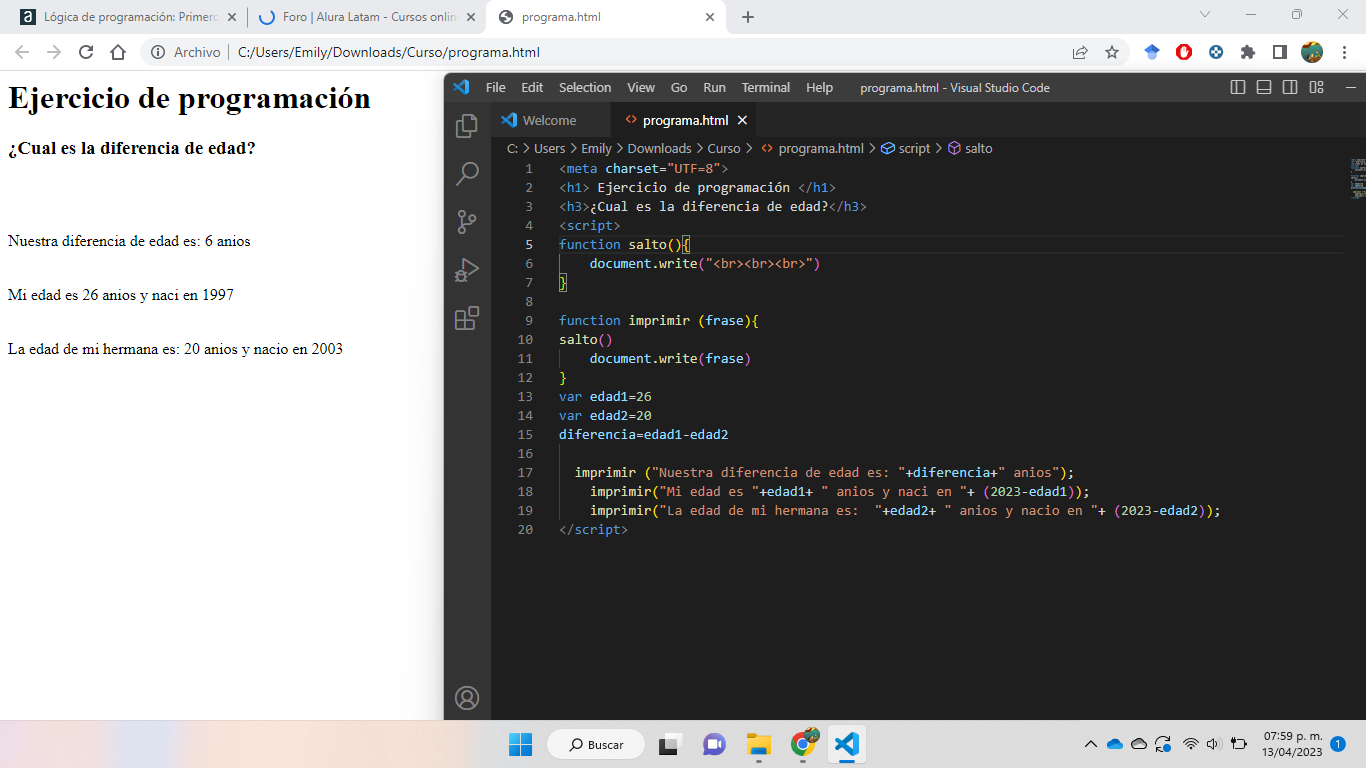This screenshot has width=1366, height=768.
Task: Toggle the primary side bar layout icon
Action: (x=1238, y=87)
